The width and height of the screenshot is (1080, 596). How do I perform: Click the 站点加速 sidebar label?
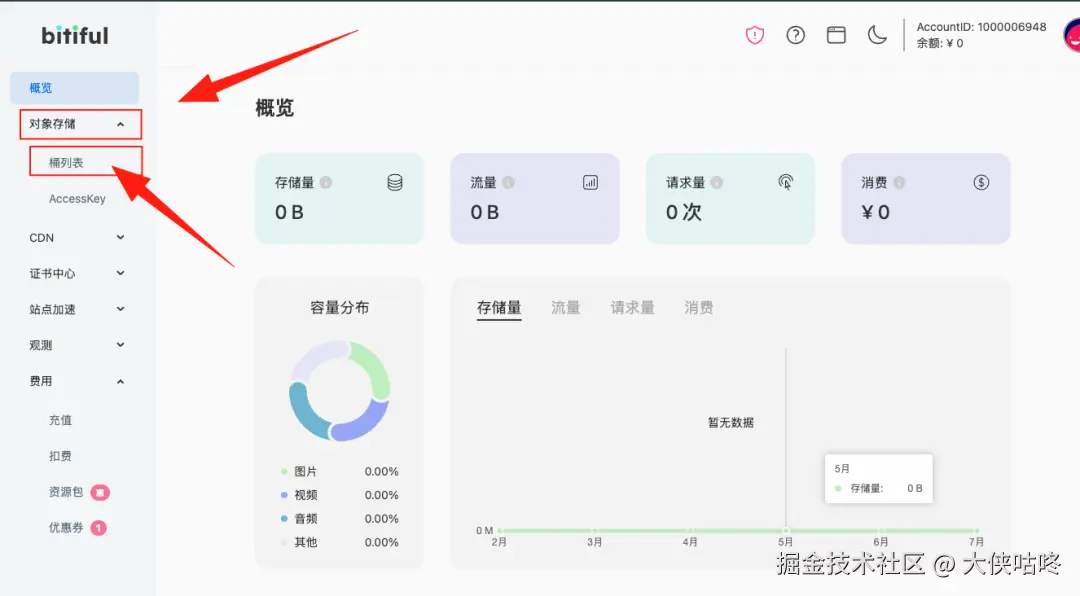(x=52, y=309)
